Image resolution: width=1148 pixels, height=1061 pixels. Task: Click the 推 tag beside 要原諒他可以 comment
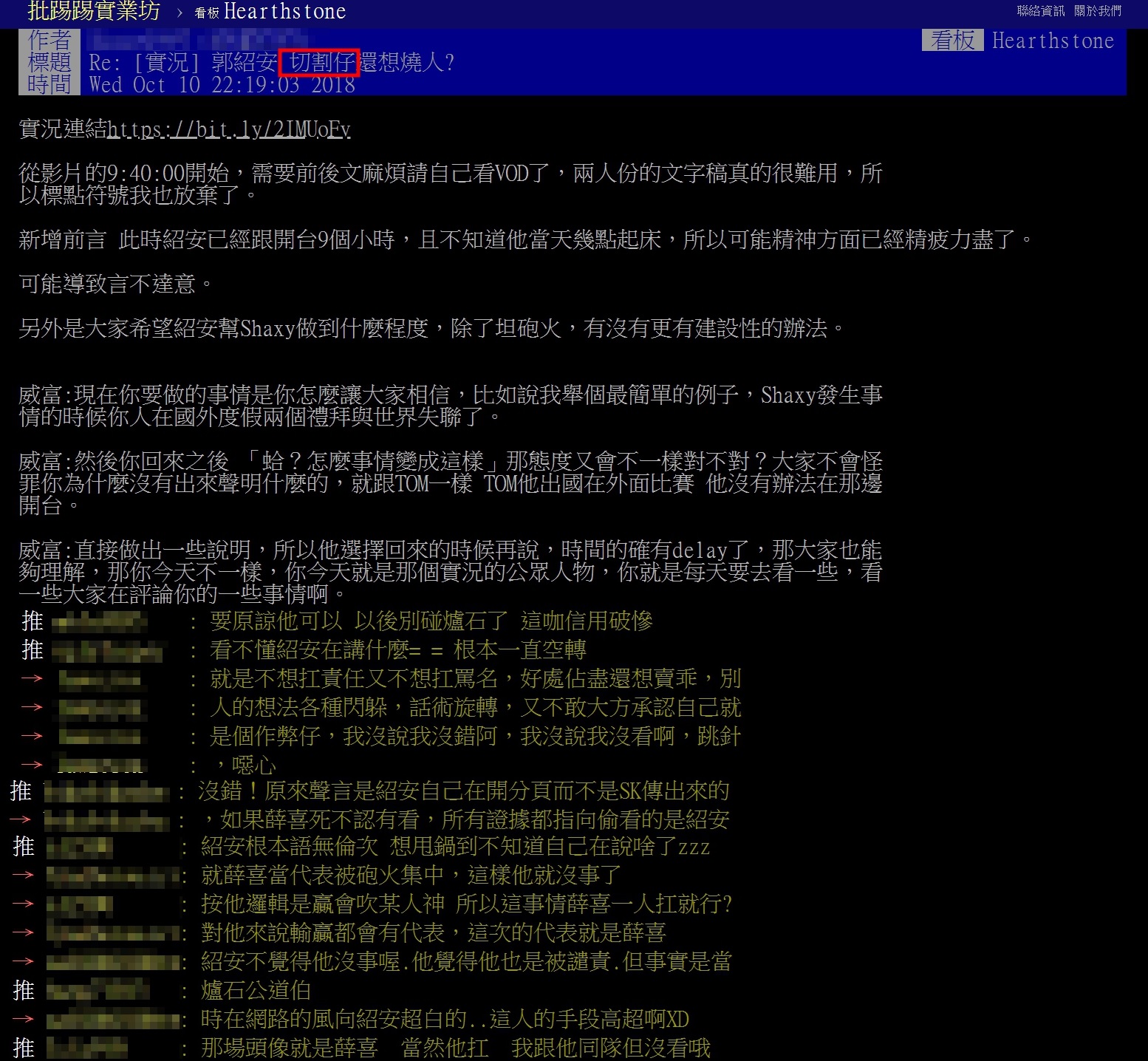[32, 621]
